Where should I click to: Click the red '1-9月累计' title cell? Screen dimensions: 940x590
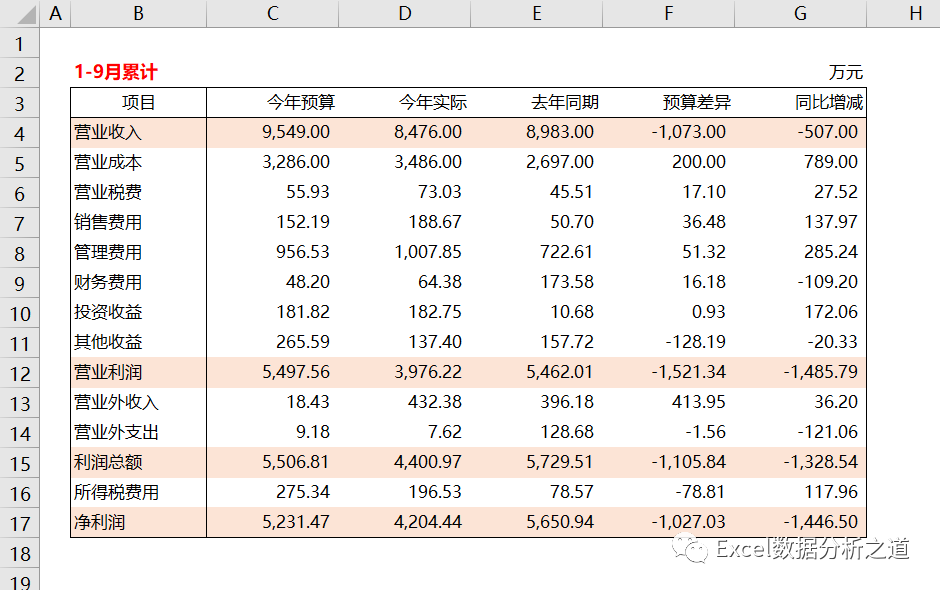[138, 73]
